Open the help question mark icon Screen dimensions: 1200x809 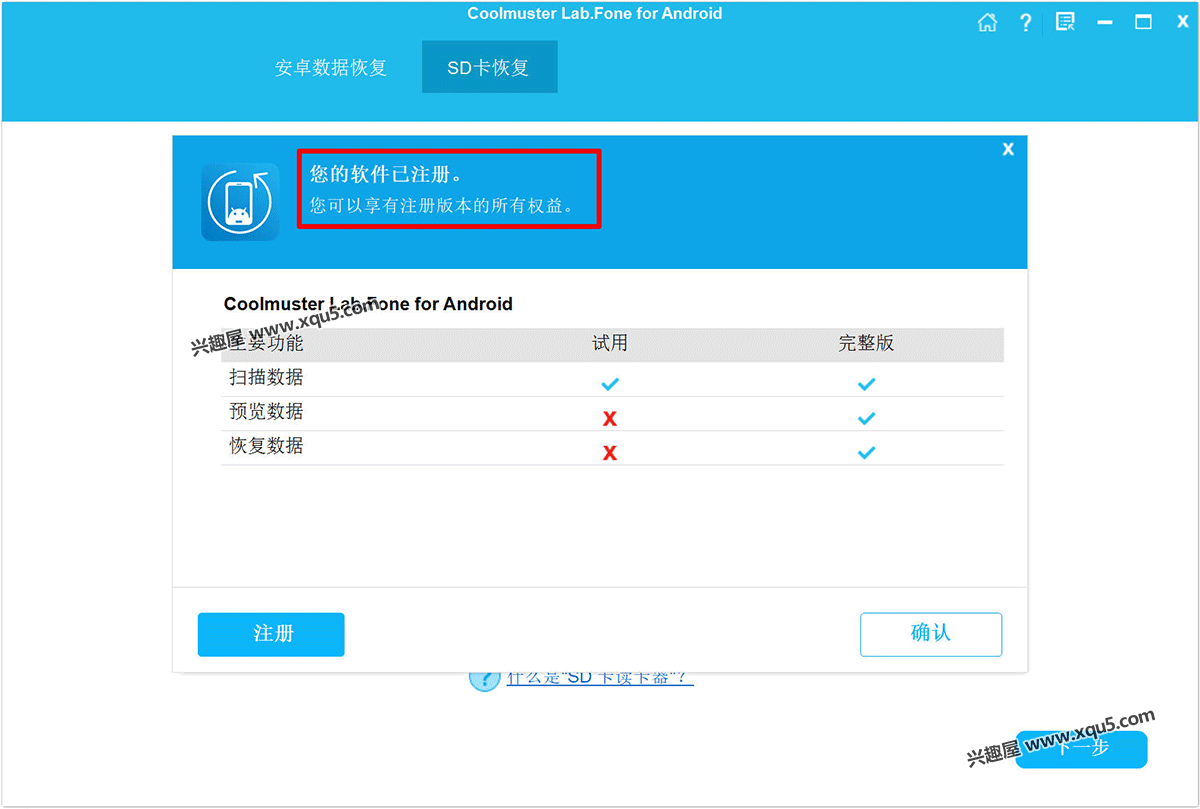click(1025, 22)
